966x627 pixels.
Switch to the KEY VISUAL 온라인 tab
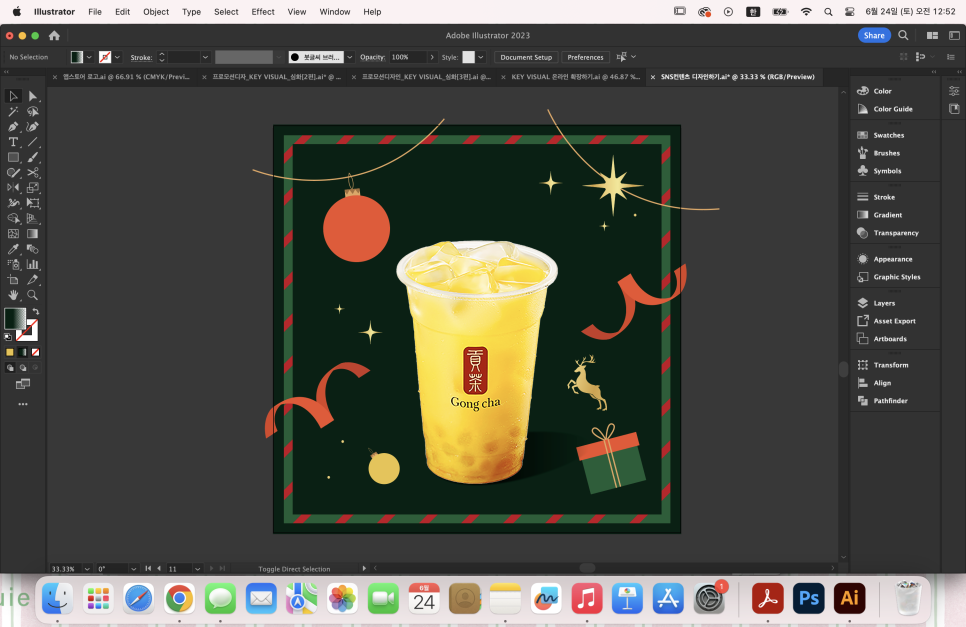coord(575,77)
